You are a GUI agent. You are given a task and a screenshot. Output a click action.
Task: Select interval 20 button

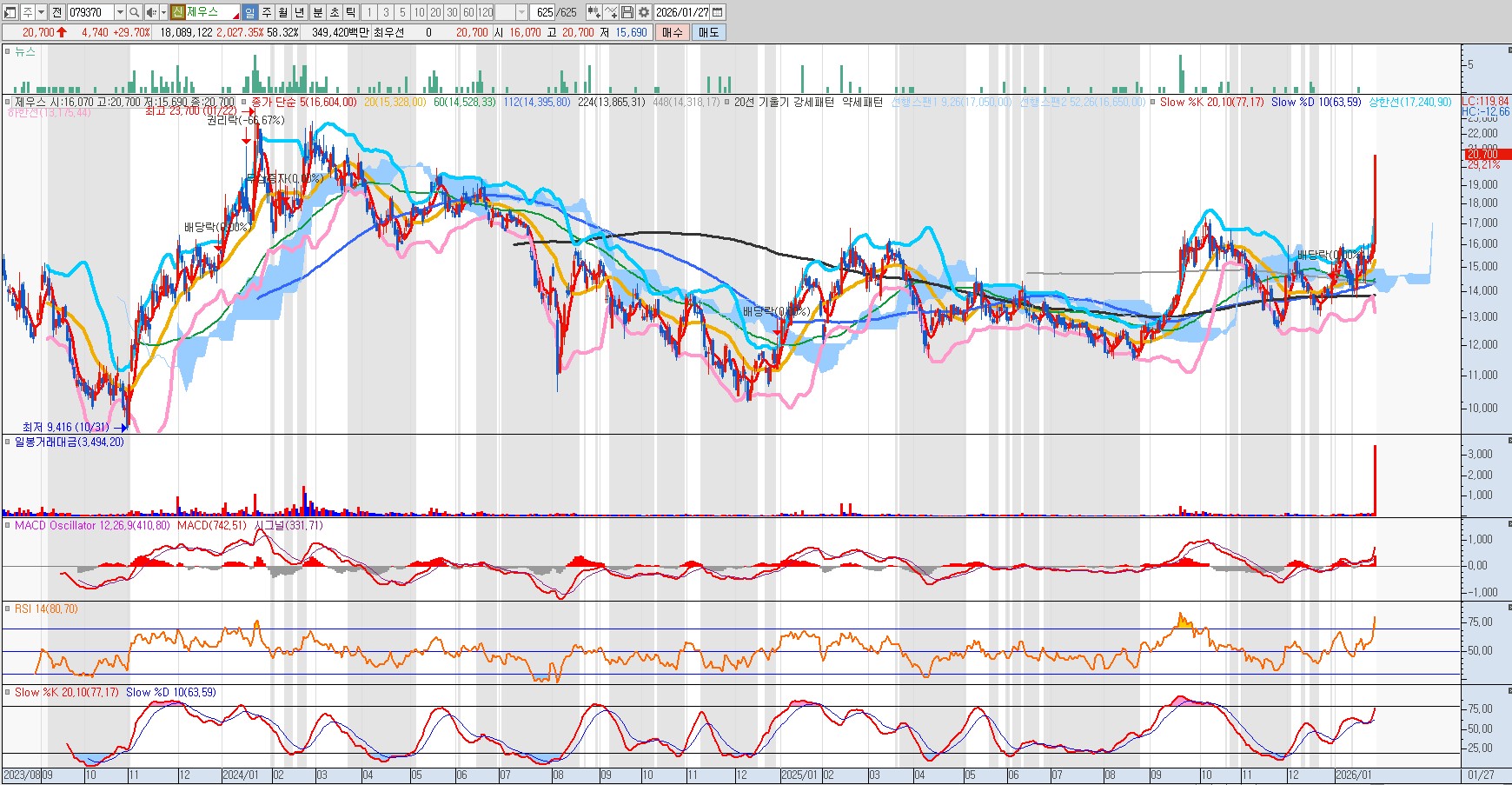[x=435, y=12]
